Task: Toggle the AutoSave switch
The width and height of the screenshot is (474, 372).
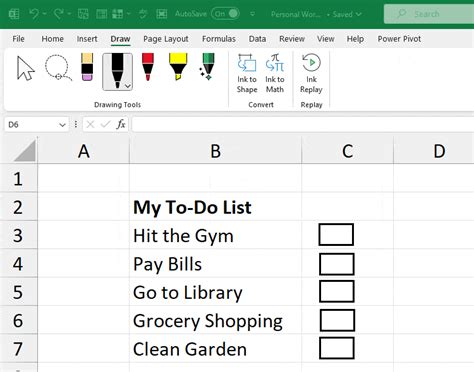Action: [226, 14]
